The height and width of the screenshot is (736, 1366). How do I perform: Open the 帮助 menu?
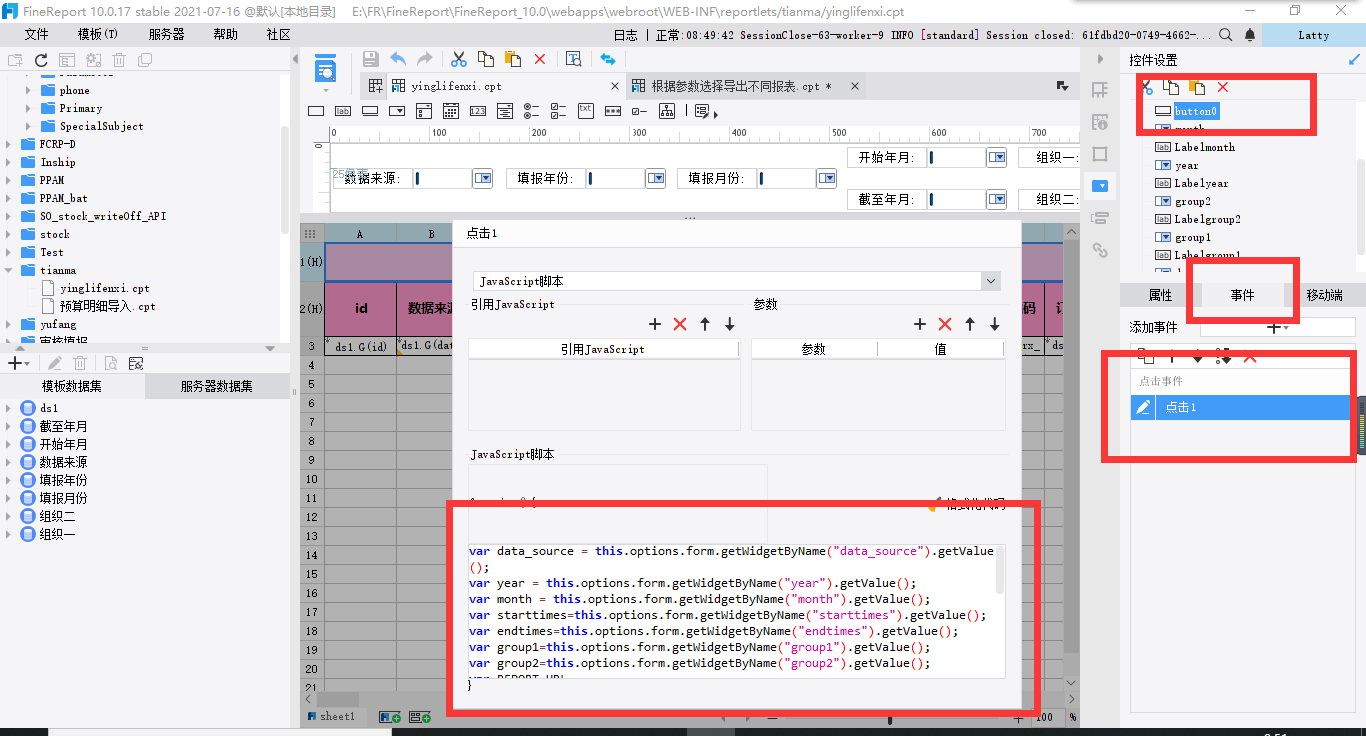coord(226,34)
